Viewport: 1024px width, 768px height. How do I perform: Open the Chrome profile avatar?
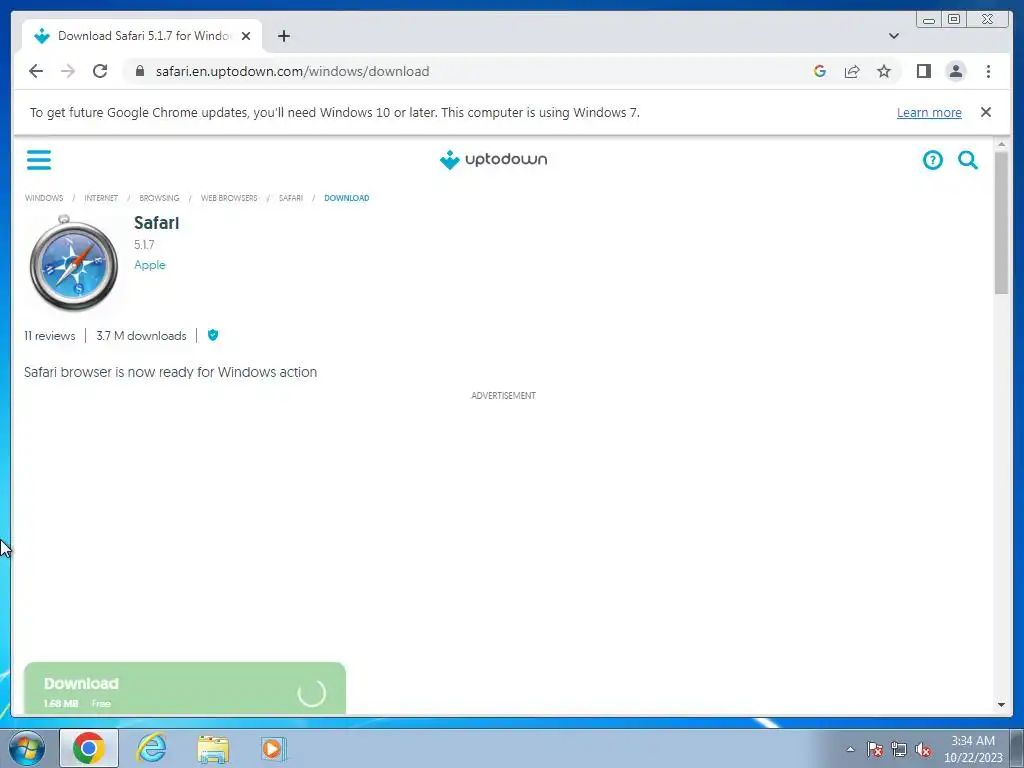click(x=955, y=71)
